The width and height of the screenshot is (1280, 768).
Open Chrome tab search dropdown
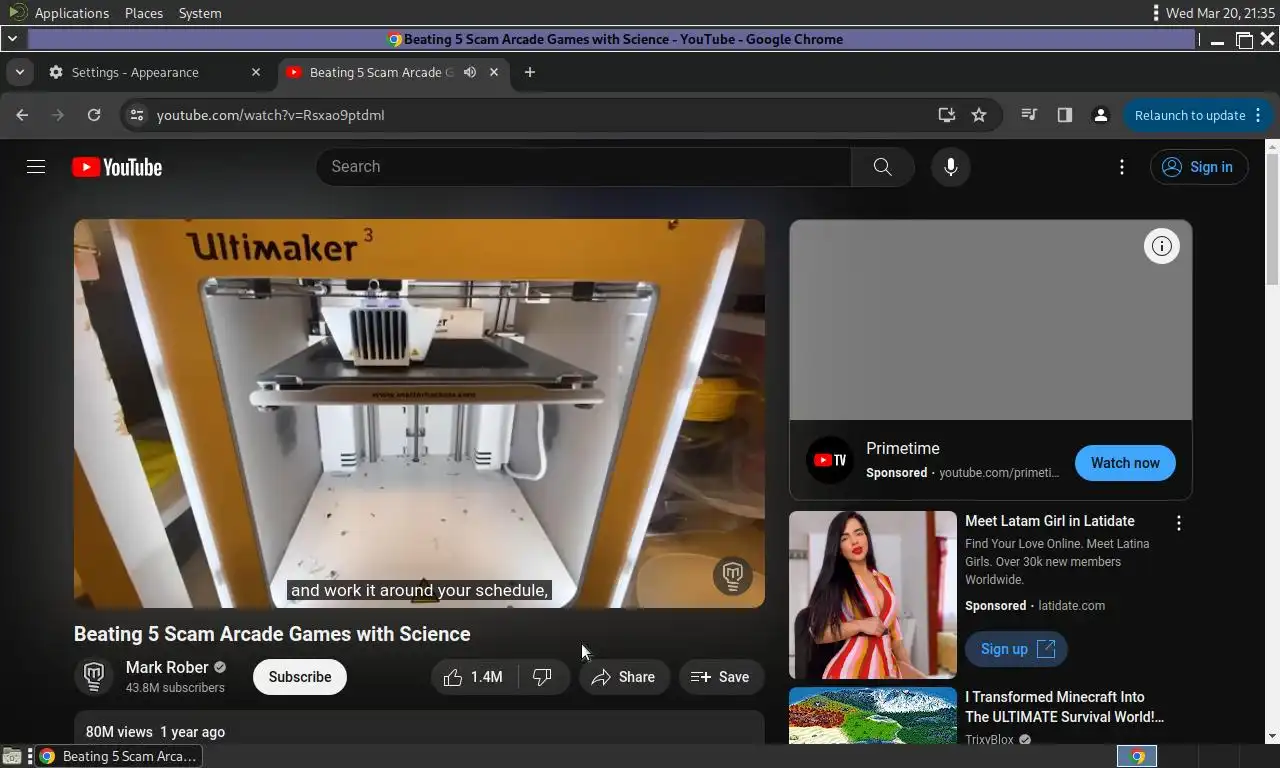19,72
